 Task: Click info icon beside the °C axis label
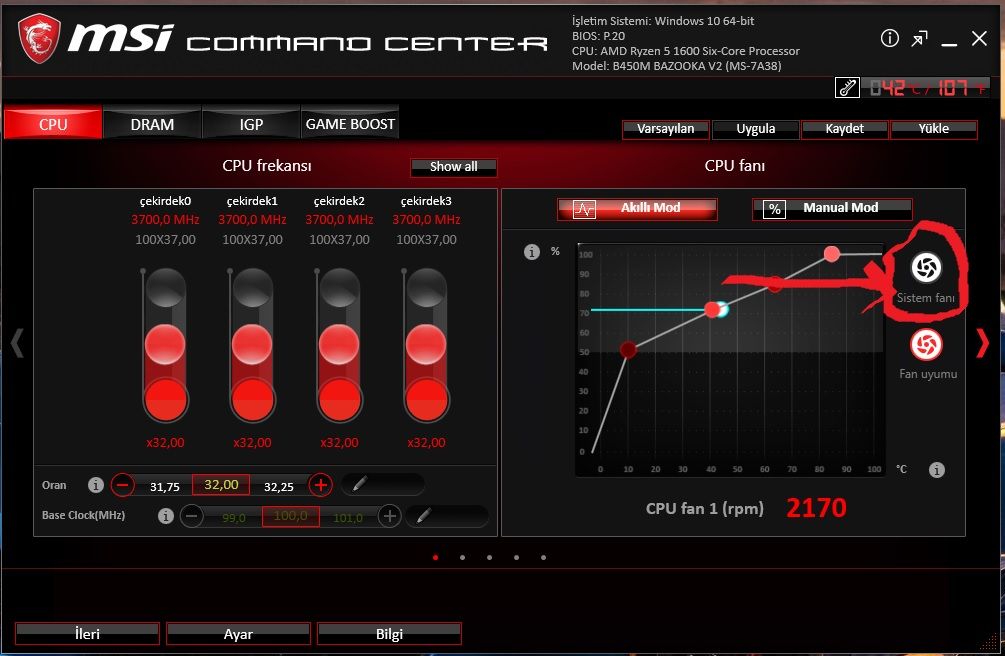(936, 470)
